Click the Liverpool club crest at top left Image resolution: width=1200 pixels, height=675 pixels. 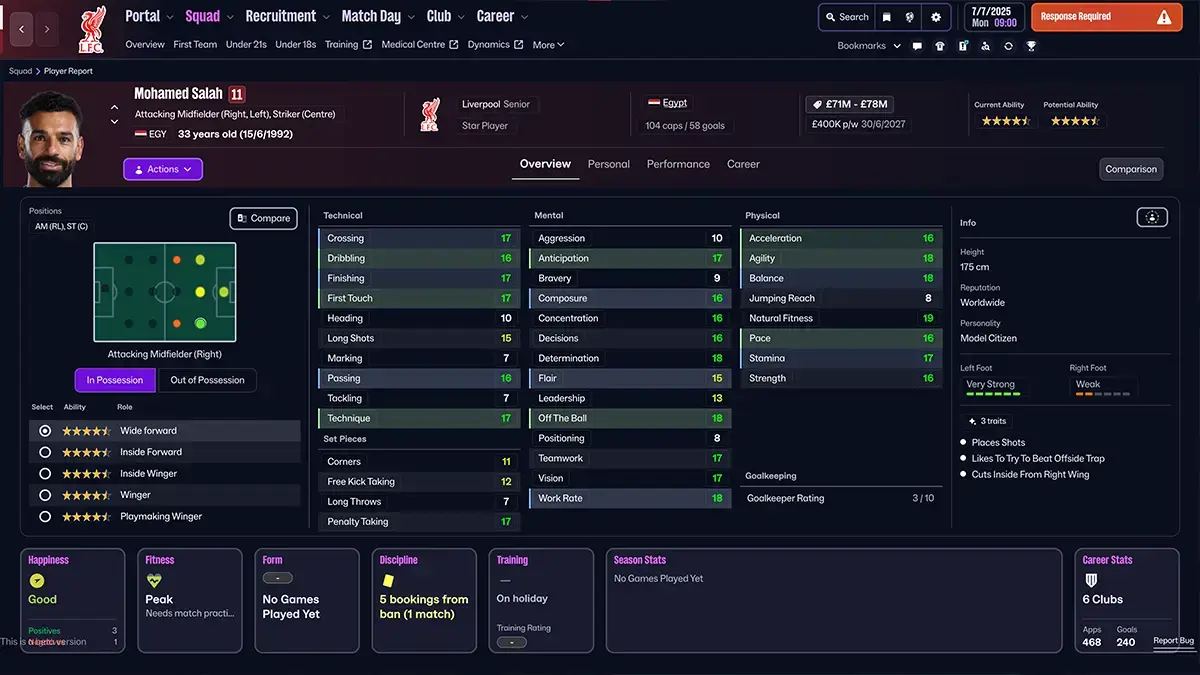tap(91, 31)
